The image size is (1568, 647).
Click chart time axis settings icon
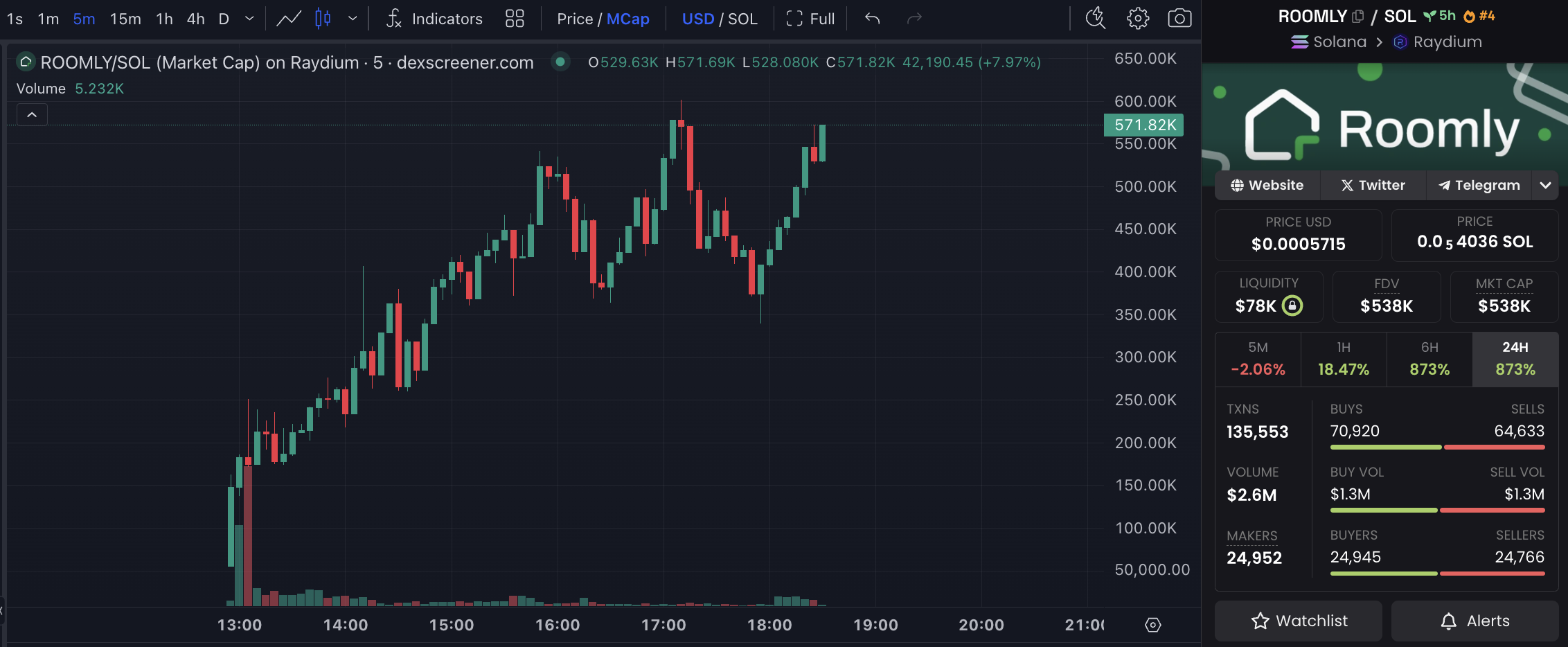click(1152, 625)
